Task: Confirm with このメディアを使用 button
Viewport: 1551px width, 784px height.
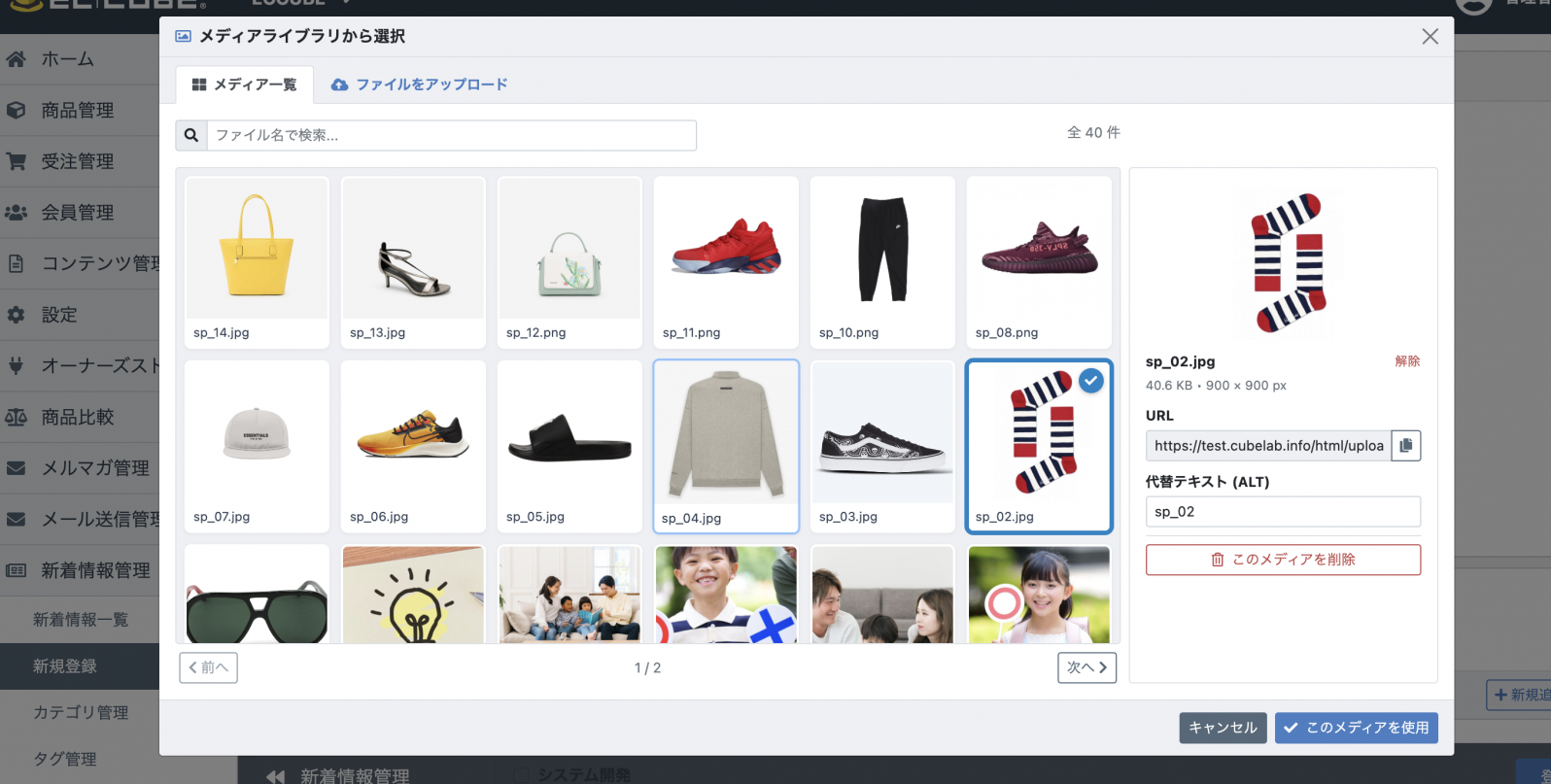Action: (1357, 728)
